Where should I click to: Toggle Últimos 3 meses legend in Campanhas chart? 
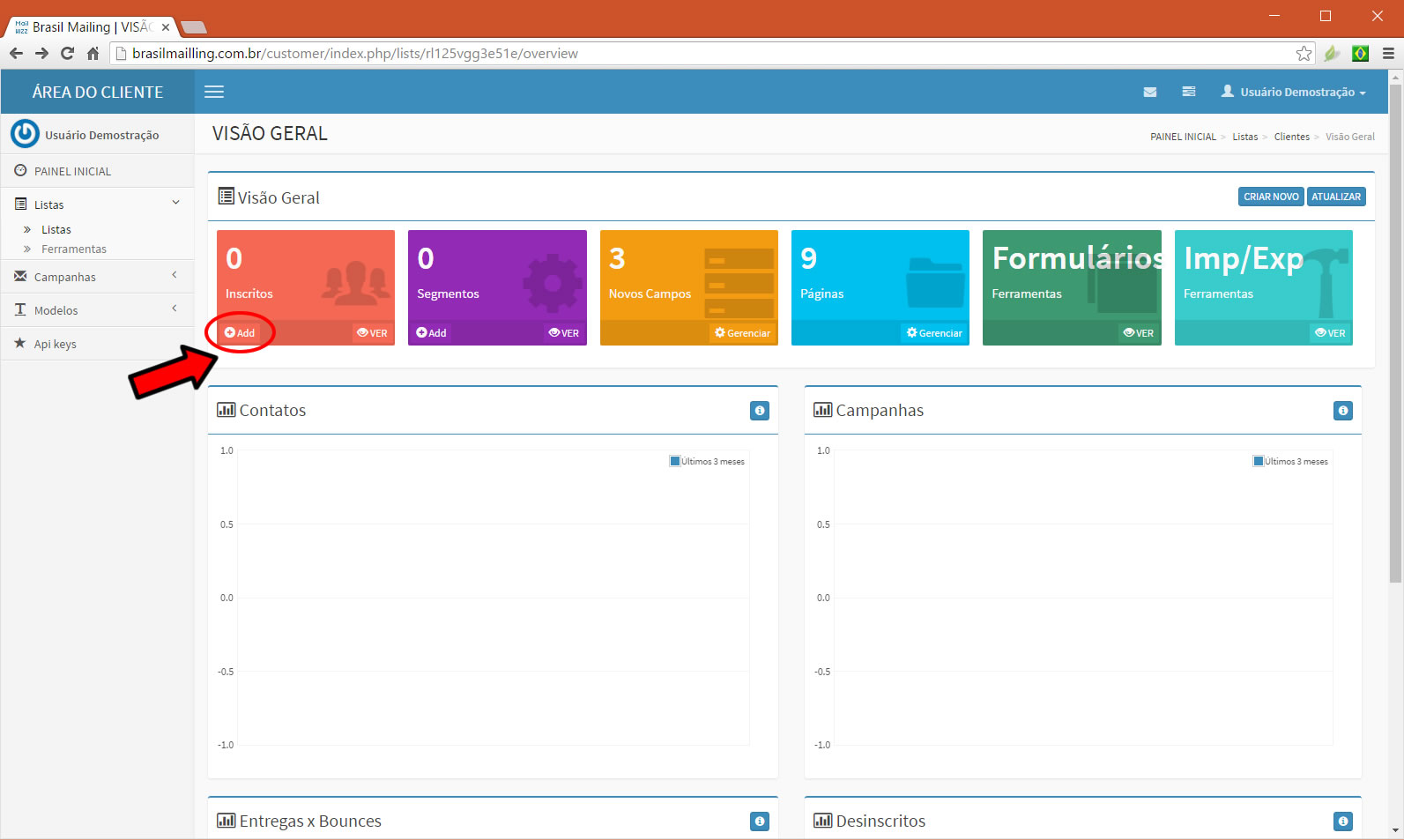[1291, 461]
